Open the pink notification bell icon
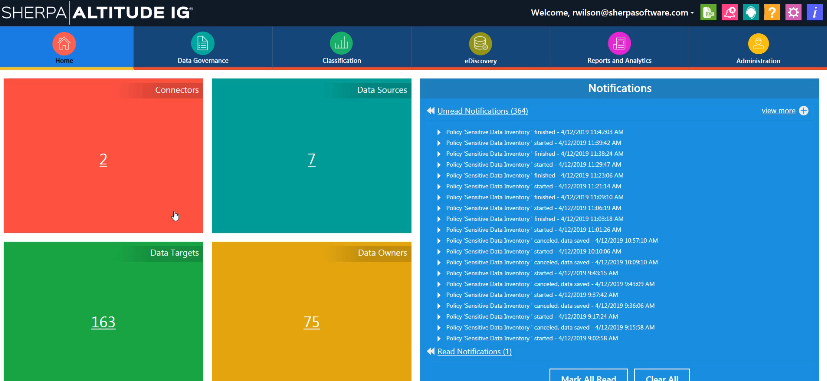This screenshot has width=827, height=381. point(729,12)
